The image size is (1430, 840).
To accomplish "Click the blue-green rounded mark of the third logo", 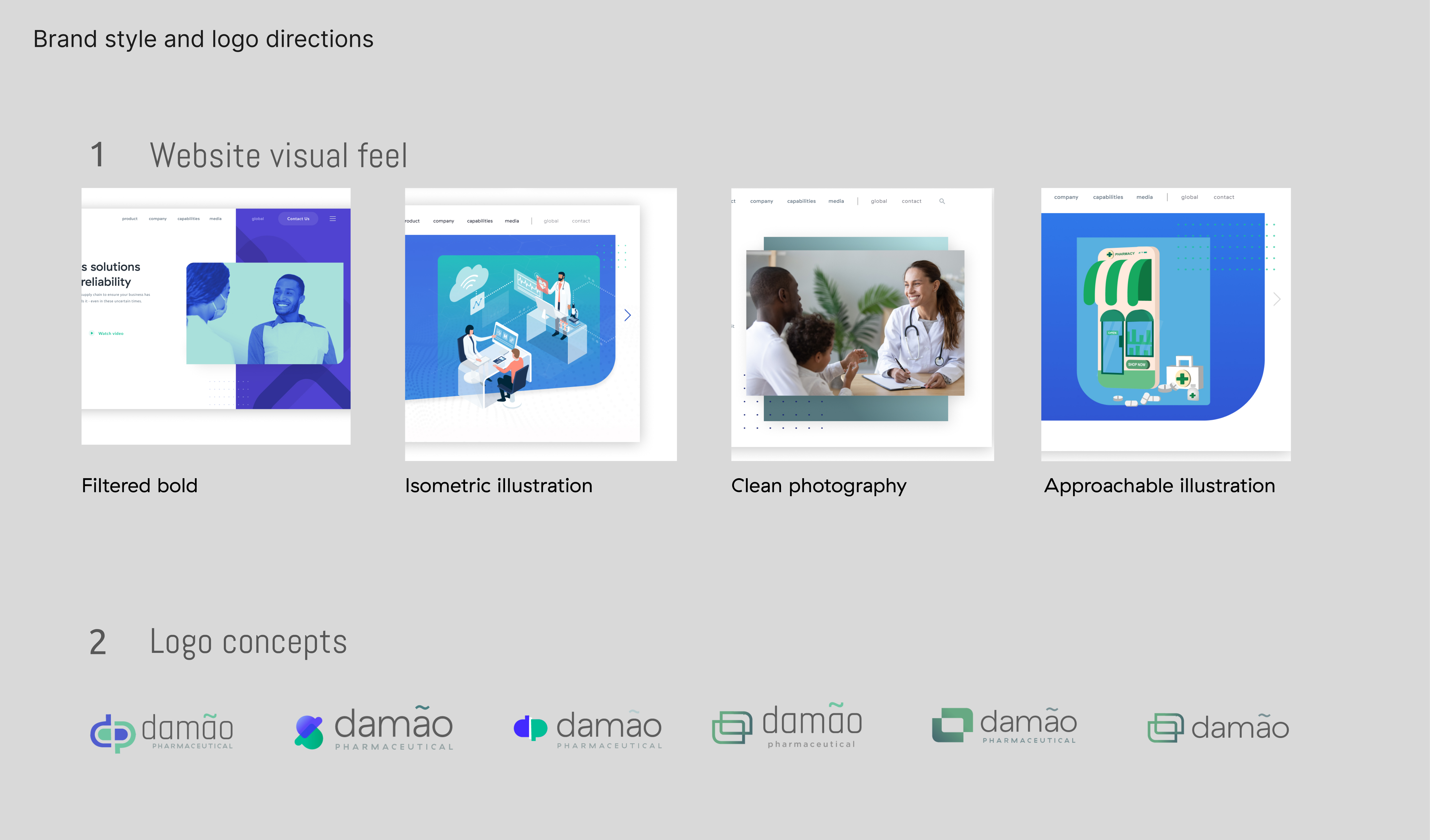I will click(531, 729).
